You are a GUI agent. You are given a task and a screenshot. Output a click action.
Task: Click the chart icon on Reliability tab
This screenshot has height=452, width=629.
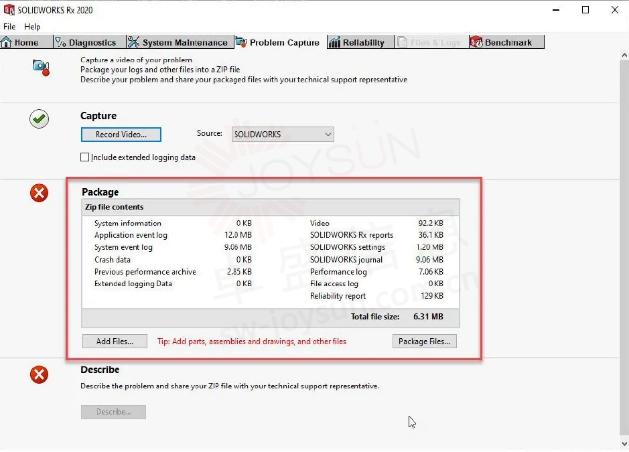(x=334, y=42)
